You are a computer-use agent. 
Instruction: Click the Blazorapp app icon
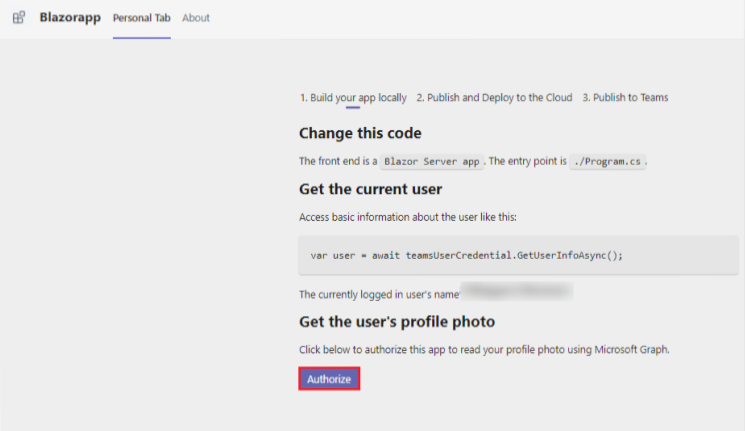[19, 18]
